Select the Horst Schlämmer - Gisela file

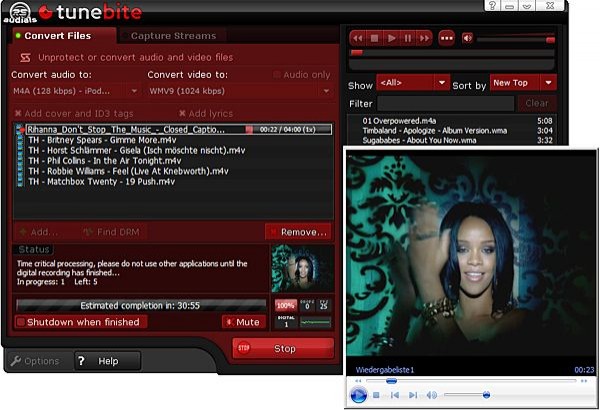(136, 150)
